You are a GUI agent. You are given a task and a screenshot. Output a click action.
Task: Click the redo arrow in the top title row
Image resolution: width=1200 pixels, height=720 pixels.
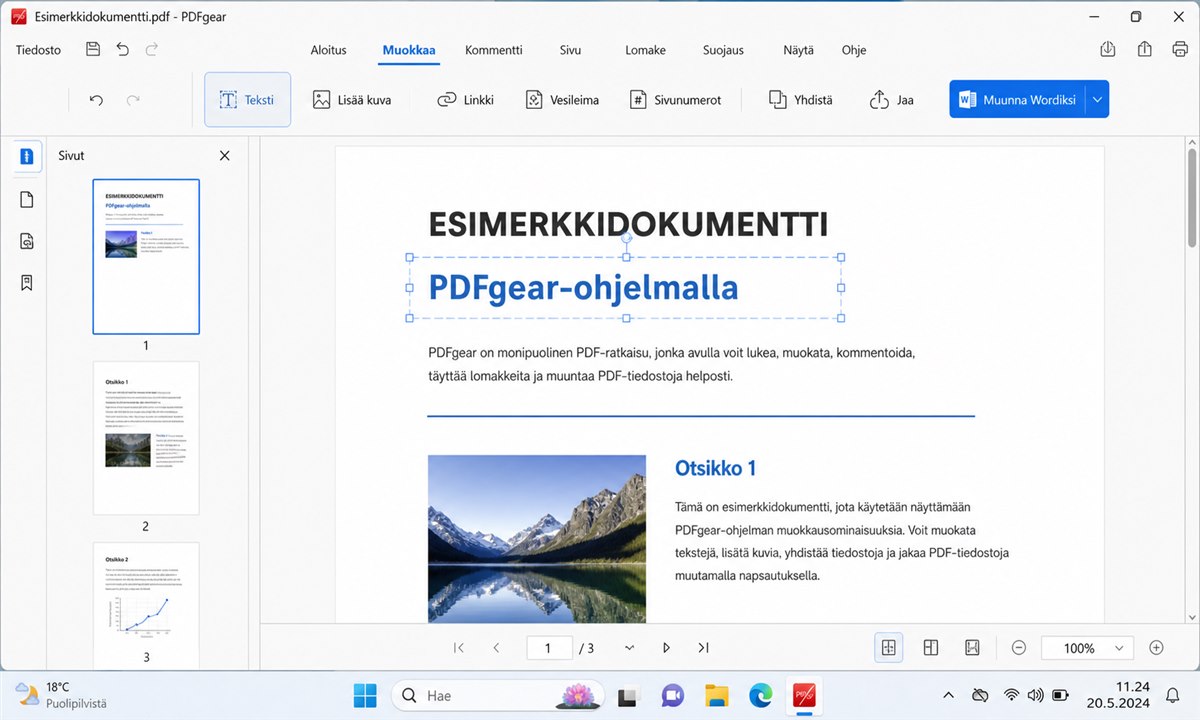[152, 49]
